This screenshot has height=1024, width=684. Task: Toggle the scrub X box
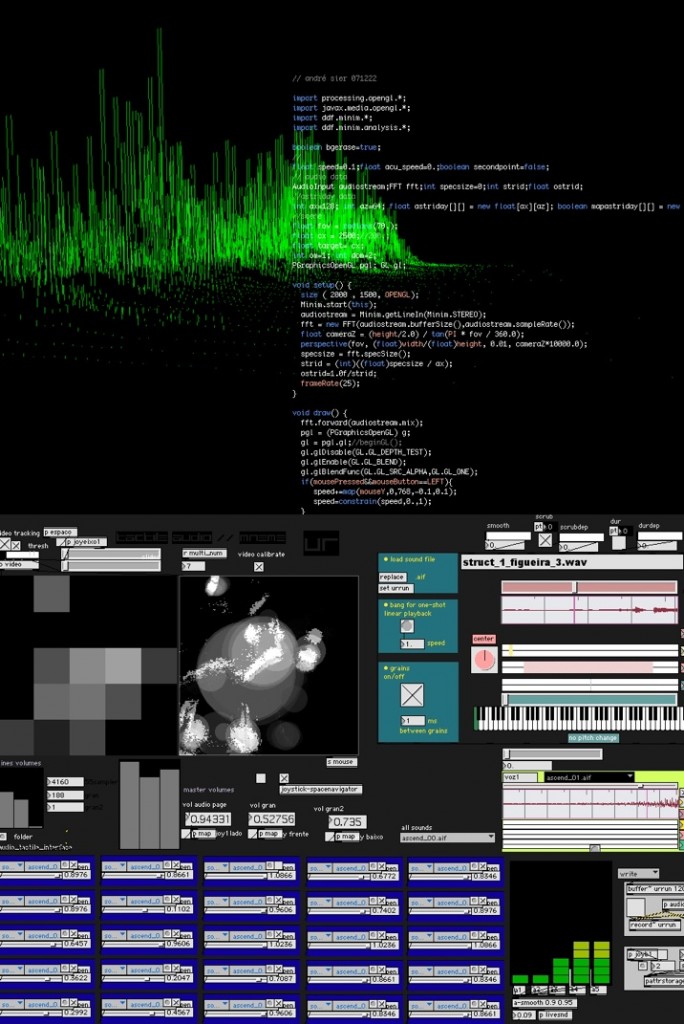pos(545,540)
